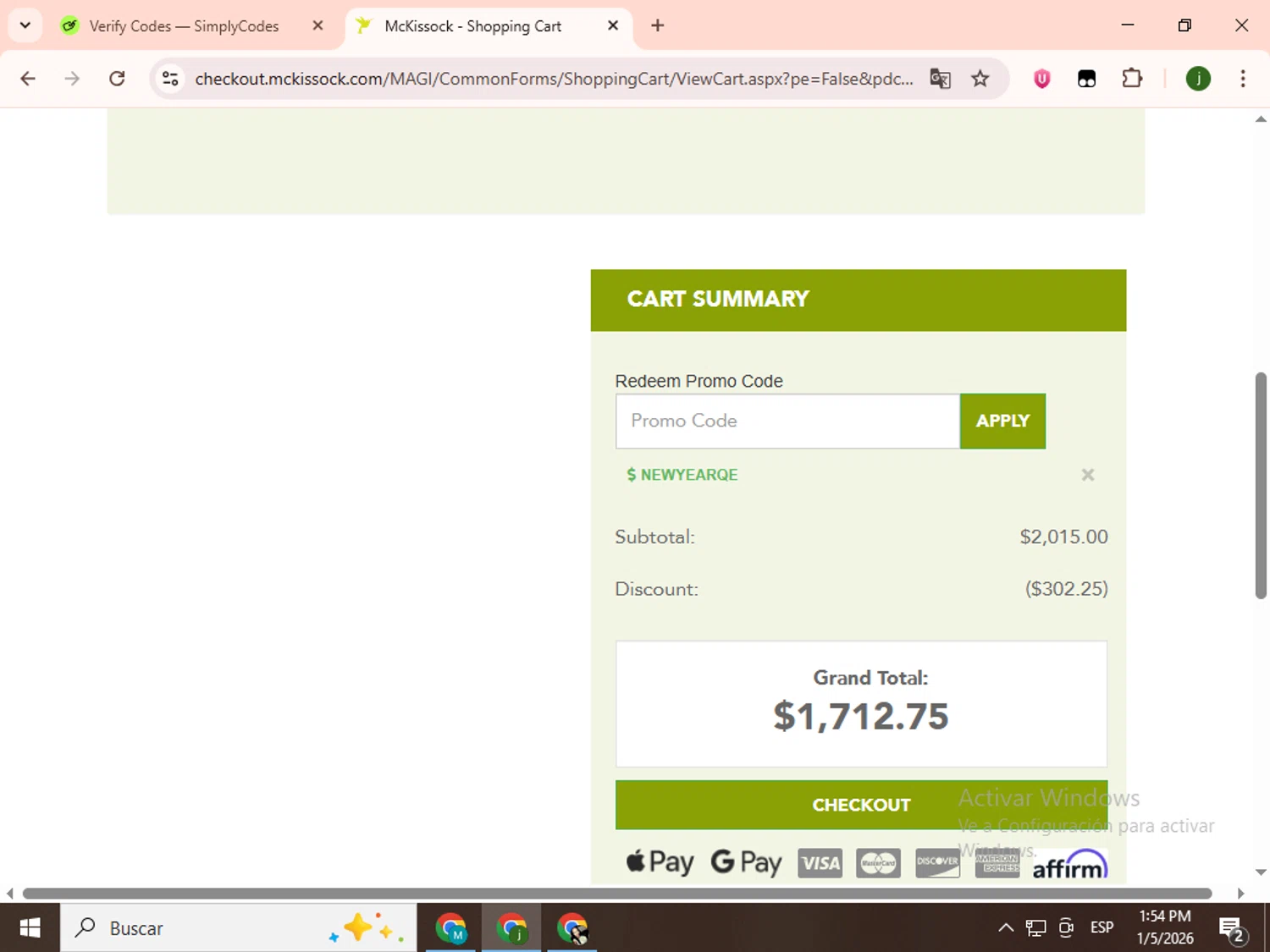Click the scroll up arrow
Image resolution: width=1270 pixels, height=952 pixels.
[1261, 119]
